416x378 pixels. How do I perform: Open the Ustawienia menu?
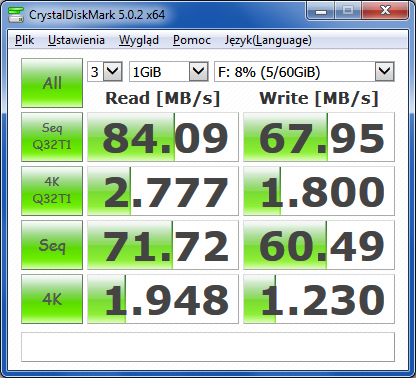(76, 40)
